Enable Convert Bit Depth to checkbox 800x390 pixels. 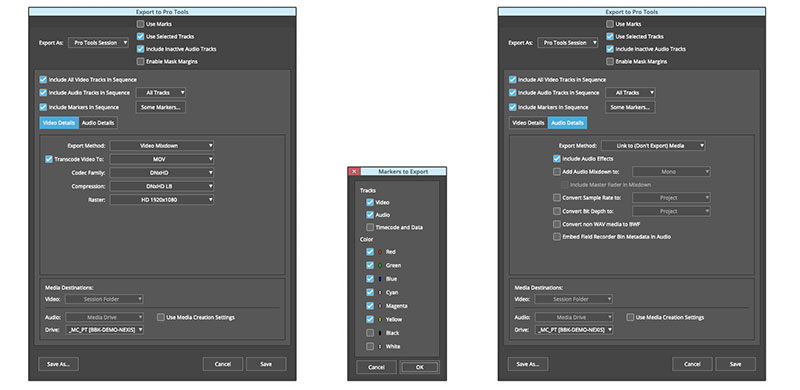tap(557, 211)
